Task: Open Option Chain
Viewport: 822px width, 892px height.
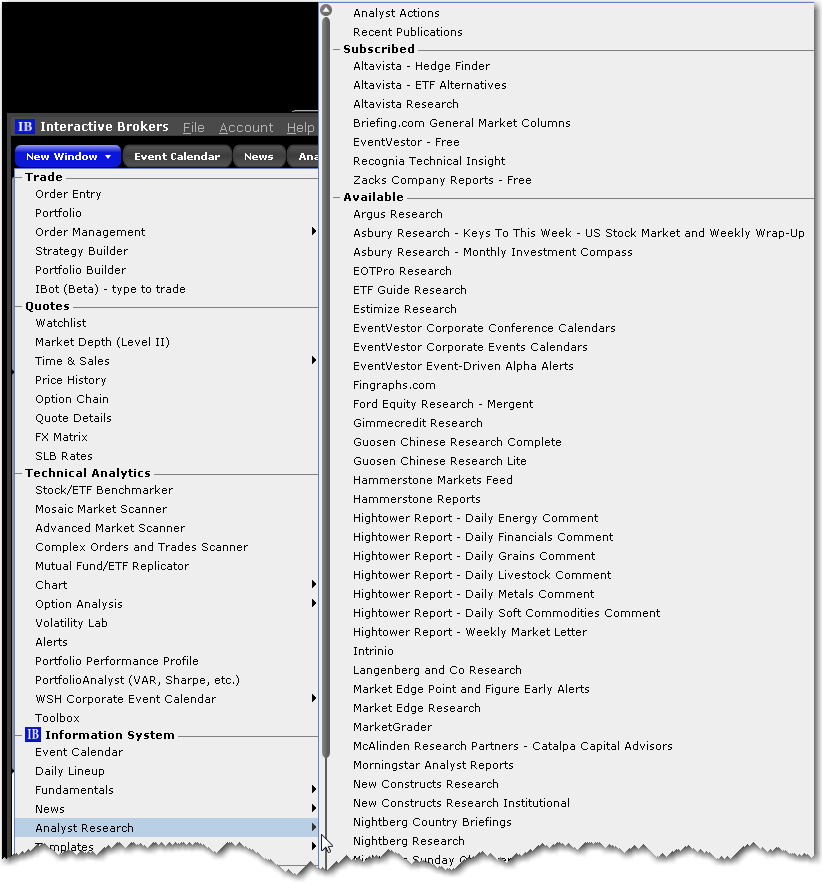Action: point(72,399)
